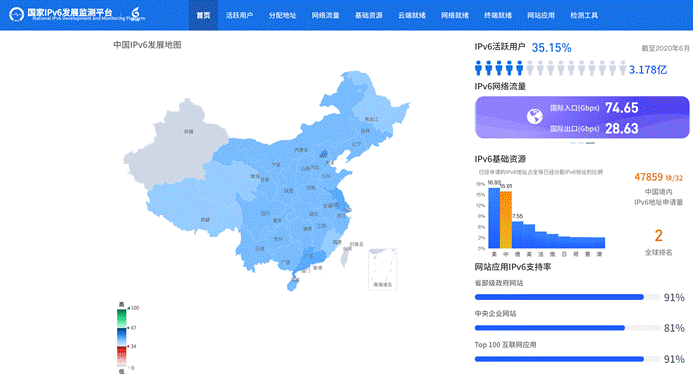Click the globe icon in traffic card
The image size is (693, 383).
535,117
